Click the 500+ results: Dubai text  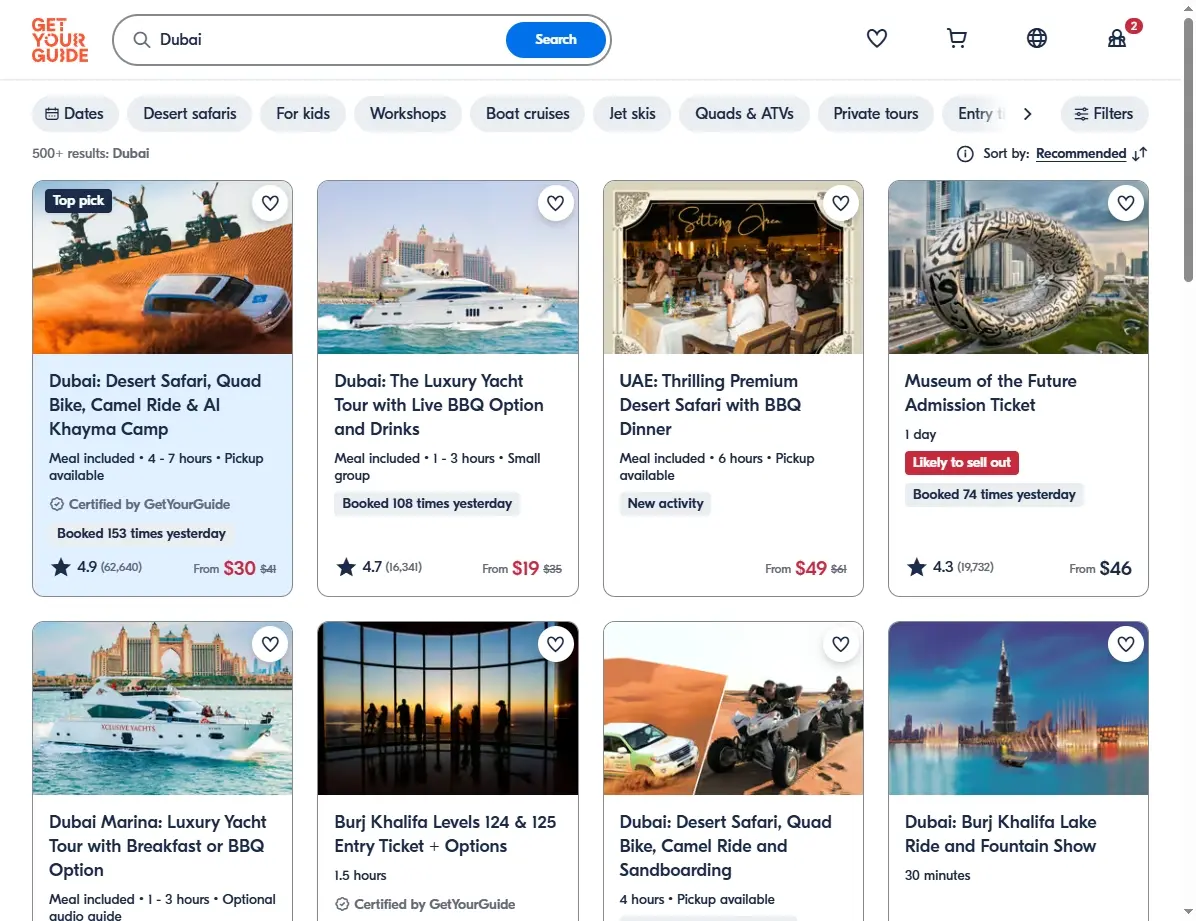click(x=91, y=153)
